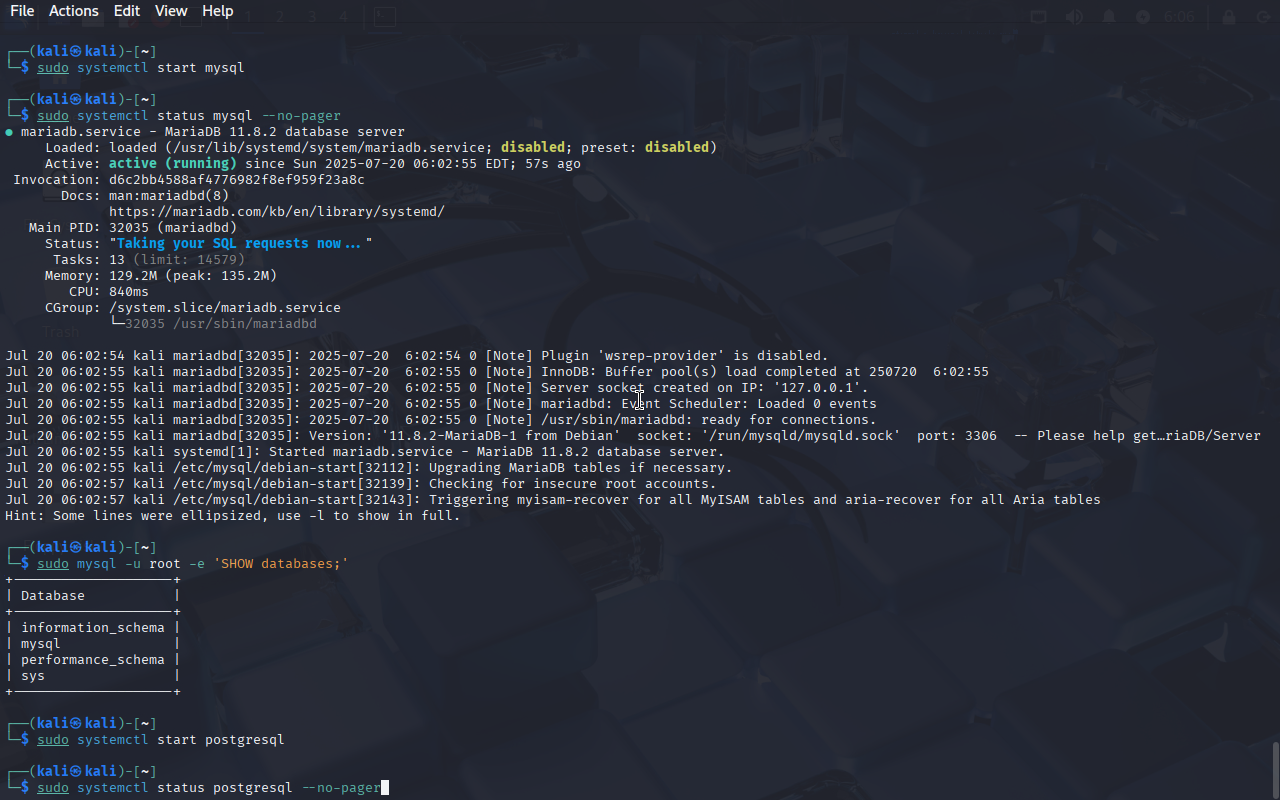This screenshot has height=800, width=1280.
Task: Click 'InnoDB: Buffer pool(s) load completed' log line
Action: pos(497,372)
